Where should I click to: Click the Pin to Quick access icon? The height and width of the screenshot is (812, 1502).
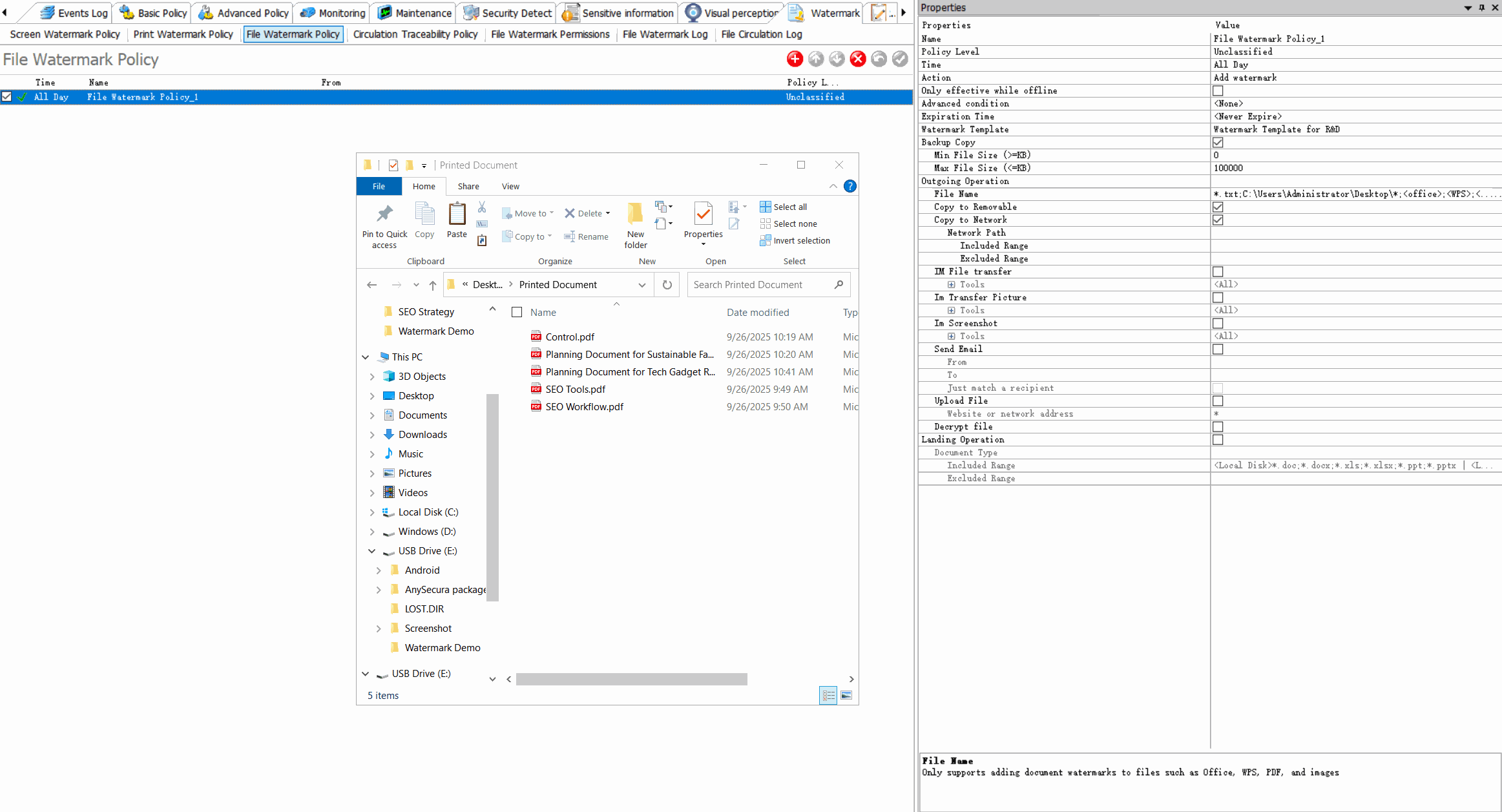384,214
